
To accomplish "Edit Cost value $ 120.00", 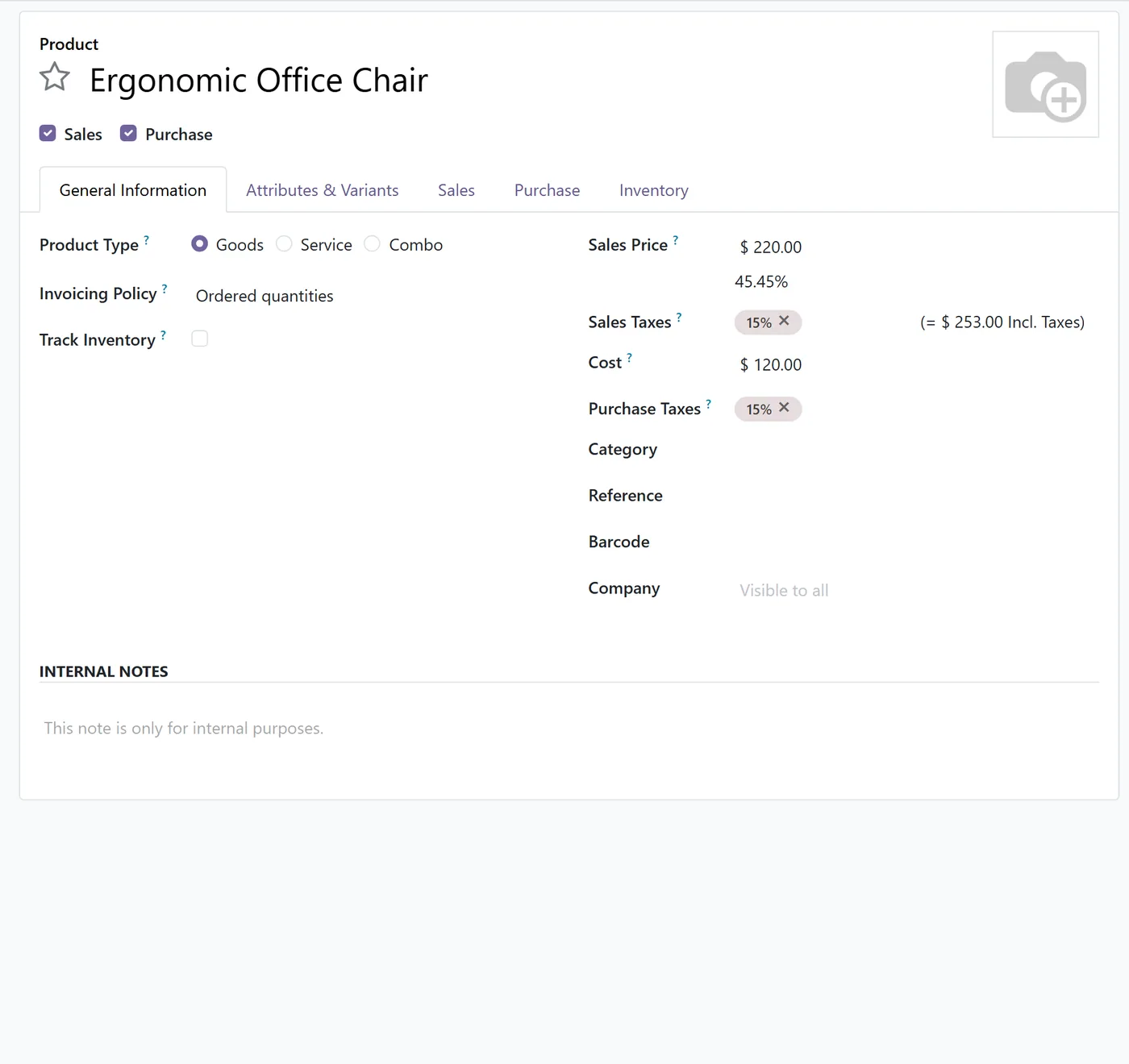I will point(771,364).
